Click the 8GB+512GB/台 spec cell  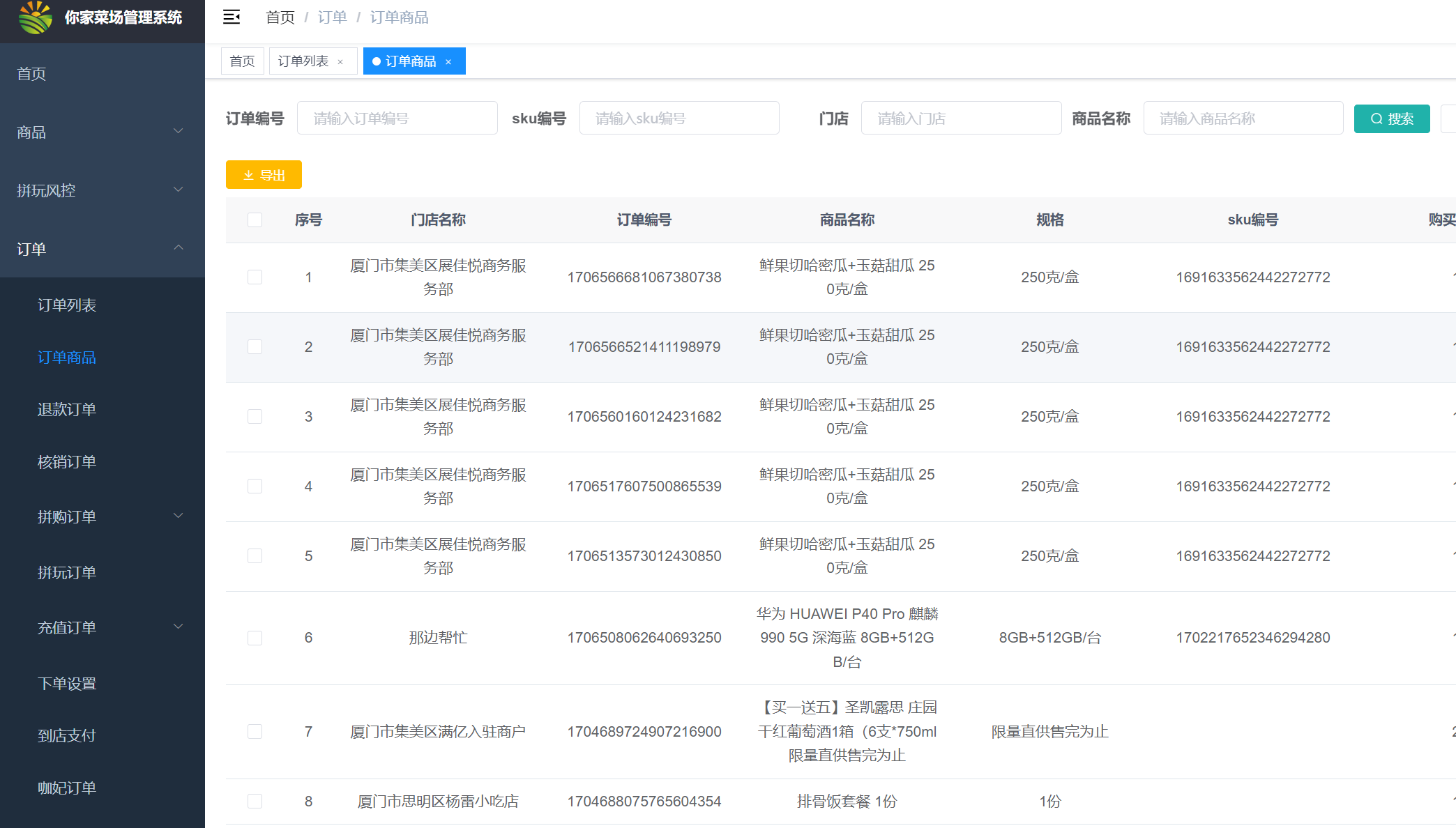pos(1050,638)
